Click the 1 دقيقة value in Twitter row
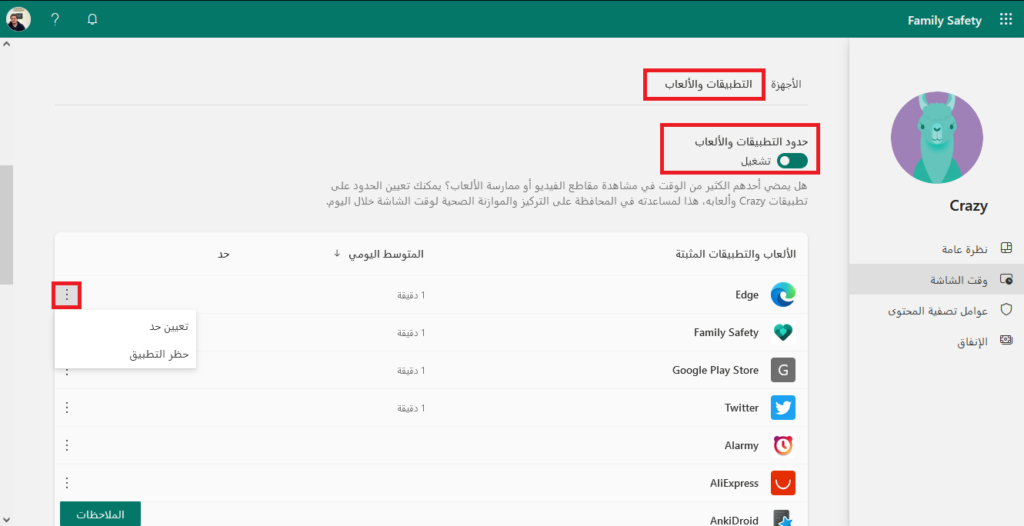The width and height of the screenshot is (1024, 526). [x=411, y=408]
